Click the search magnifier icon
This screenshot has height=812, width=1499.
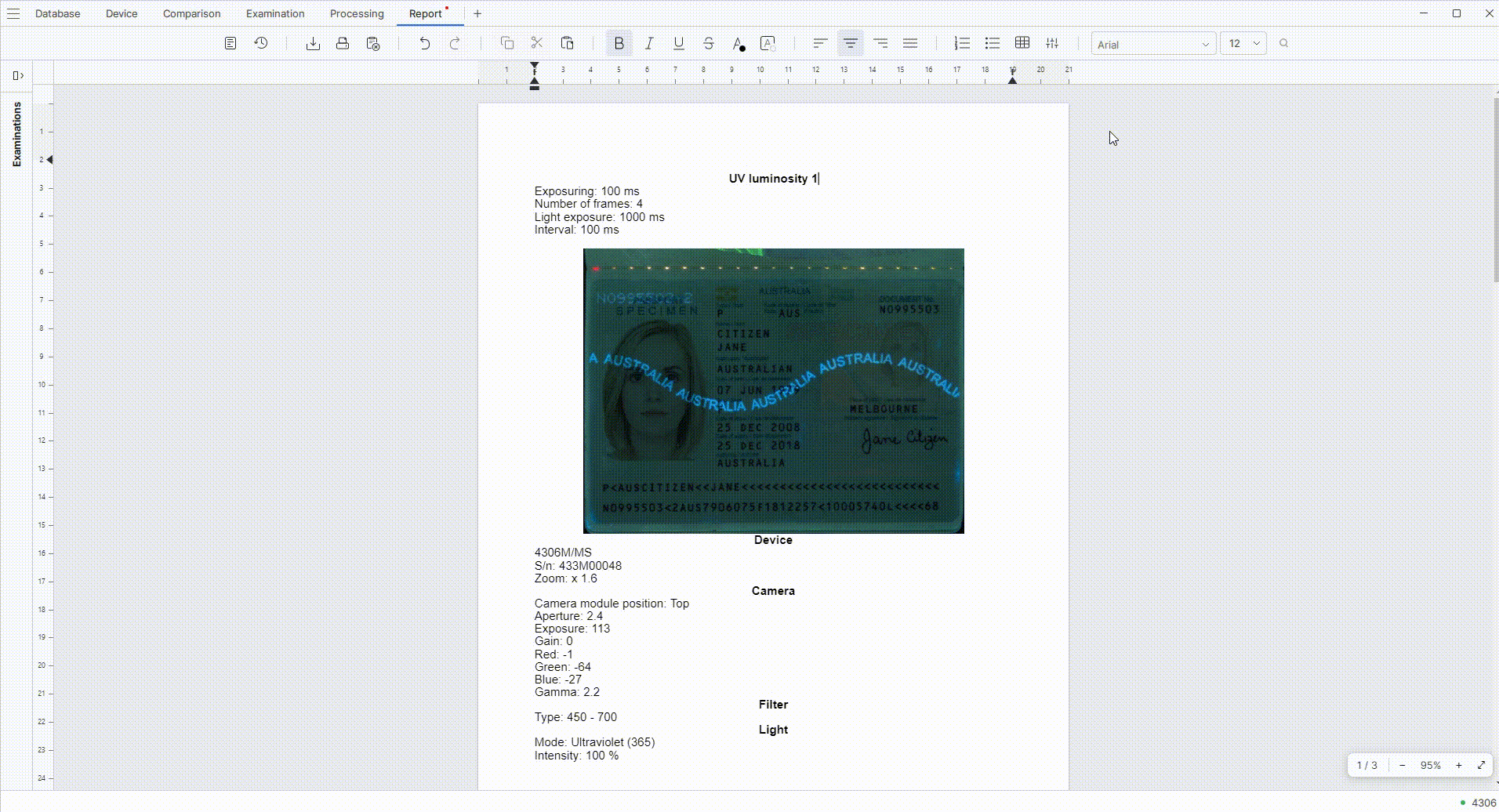pyautogui.click(x=1283, y=43)
